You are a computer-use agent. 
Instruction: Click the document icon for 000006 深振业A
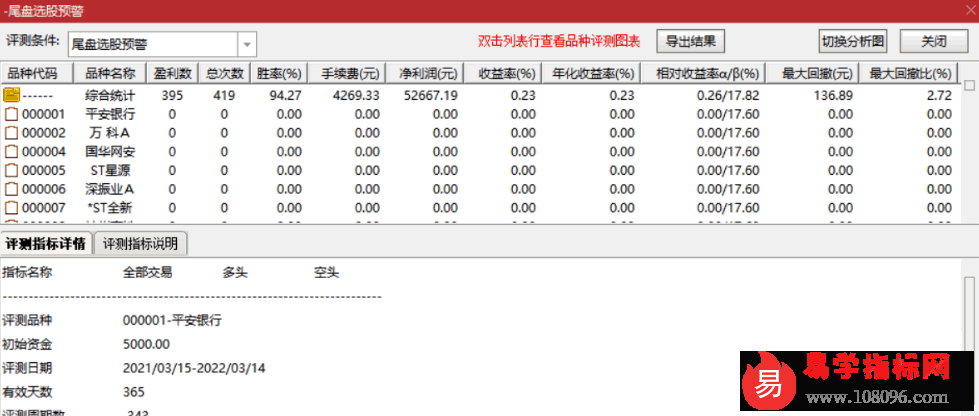click(x=12, y=189)
